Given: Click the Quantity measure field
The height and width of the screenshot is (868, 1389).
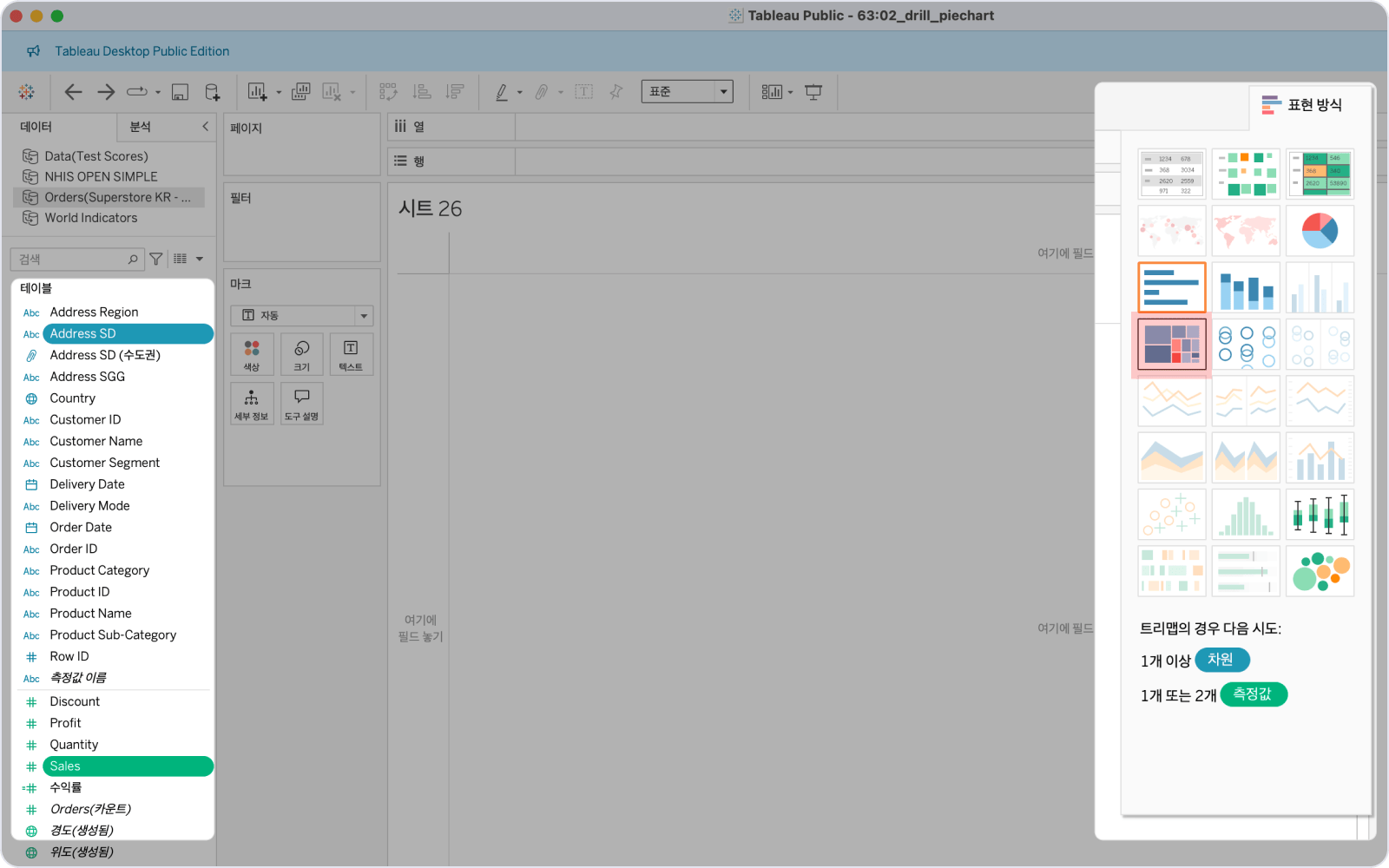Looking at the screenshot, I should (x=74, y=745).
